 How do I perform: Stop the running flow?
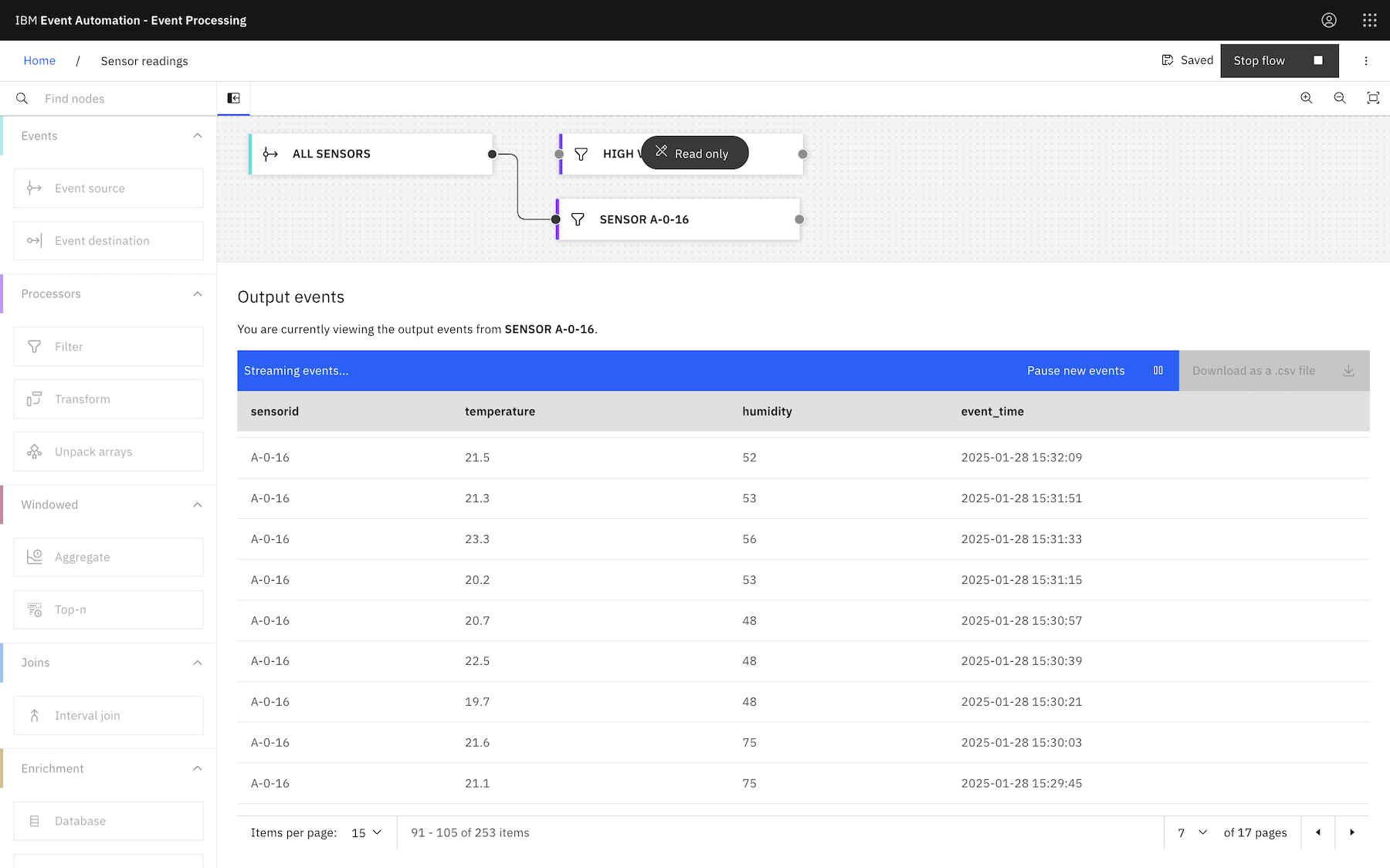(1278, 60)
